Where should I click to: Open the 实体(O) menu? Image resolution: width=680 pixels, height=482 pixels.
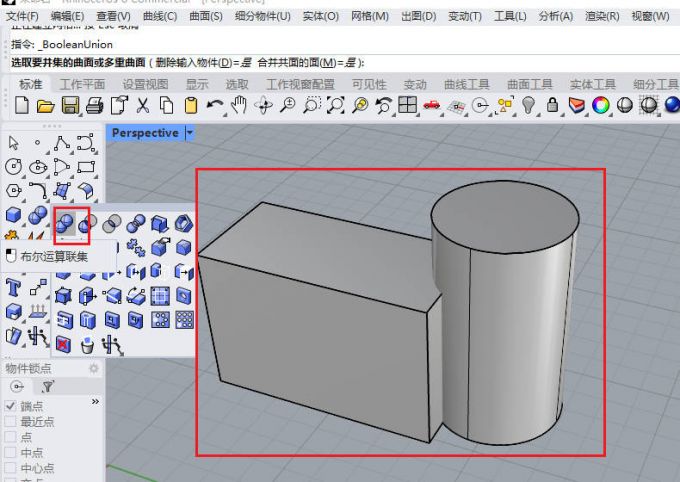point(320,16)
